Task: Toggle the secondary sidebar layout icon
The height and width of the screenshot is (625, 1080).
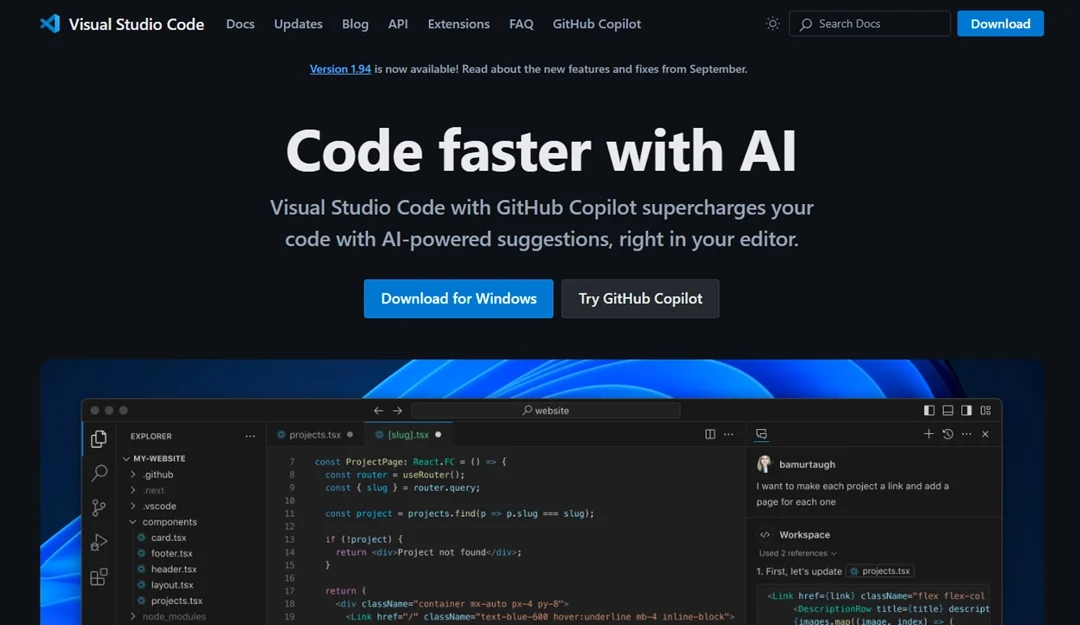Action: tap(966, 410)
